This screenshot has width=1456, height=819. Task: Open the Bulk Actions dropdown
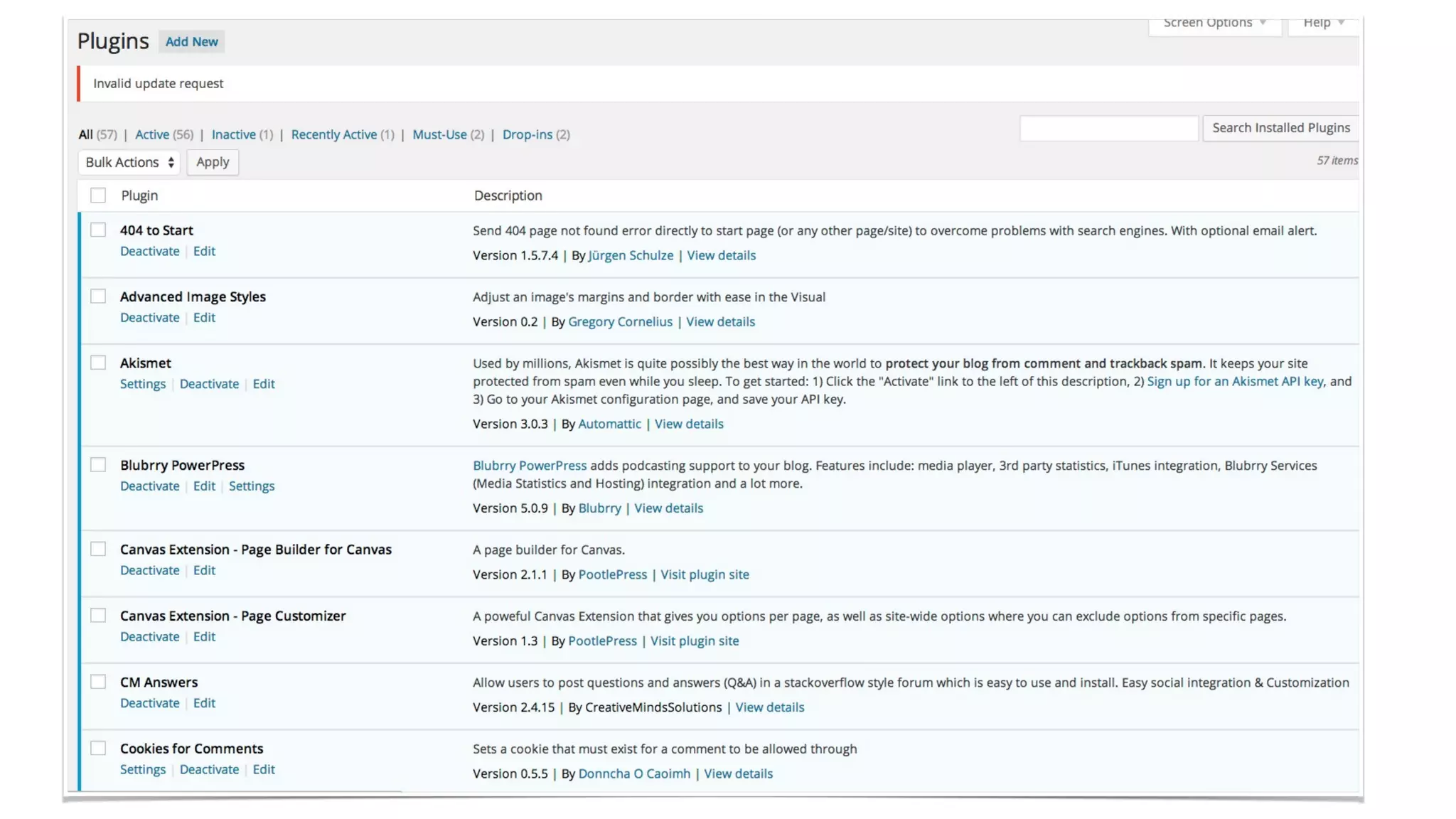[129, 163]
